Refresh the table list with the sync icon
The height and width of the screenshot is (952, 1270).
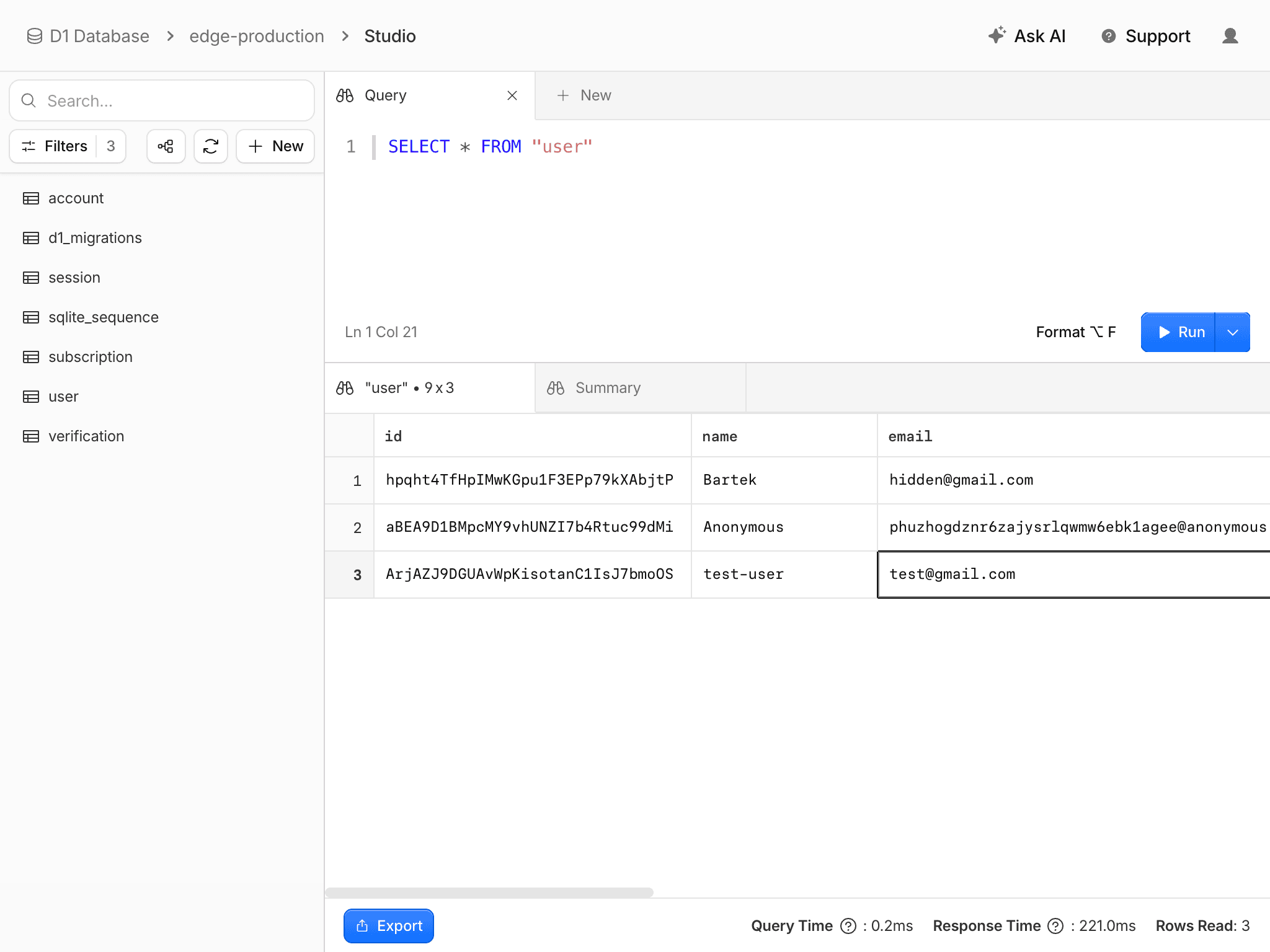tap(211, 146)
